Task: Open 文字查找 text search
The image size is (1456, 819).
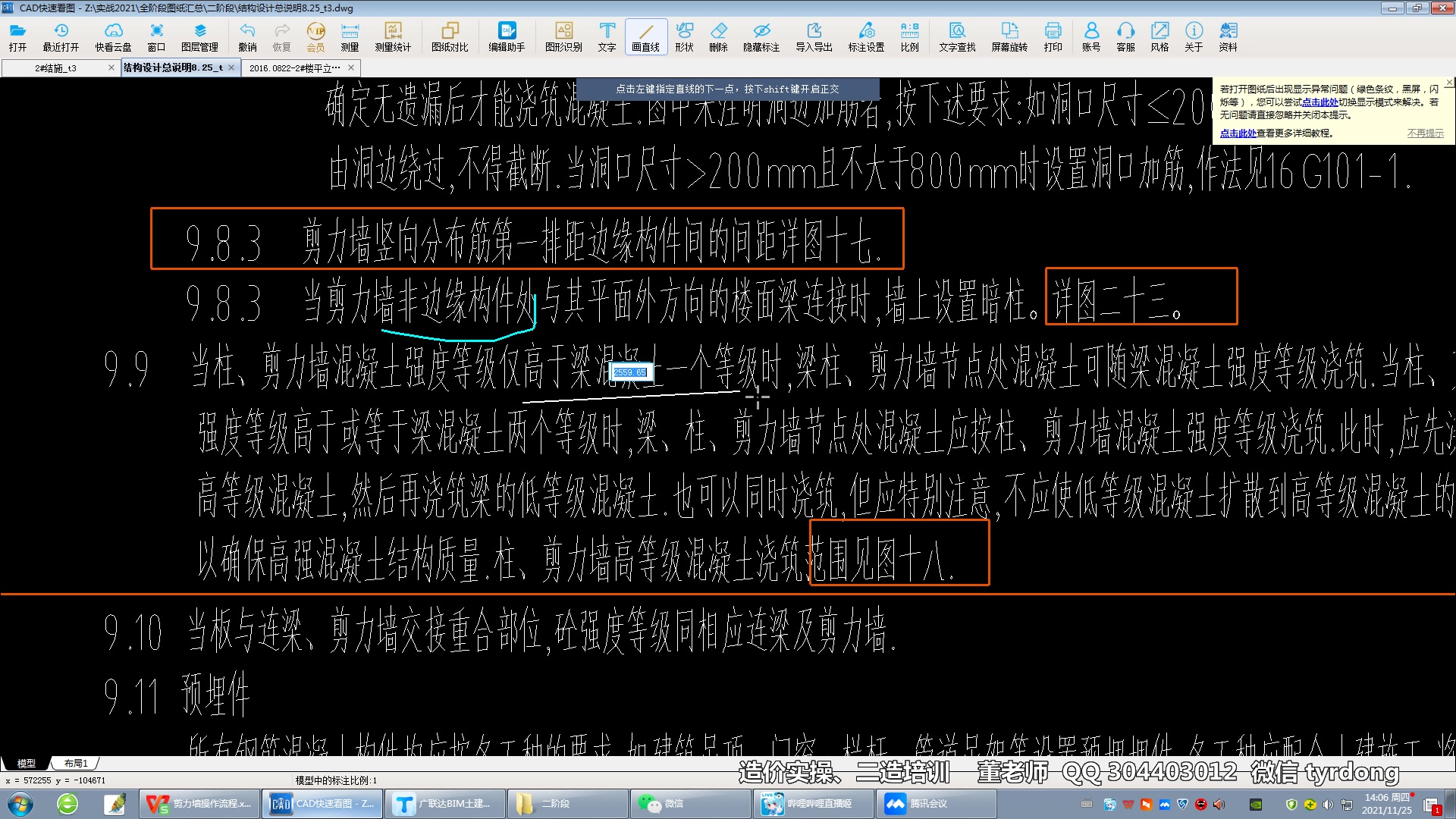Action: [957, 36]
